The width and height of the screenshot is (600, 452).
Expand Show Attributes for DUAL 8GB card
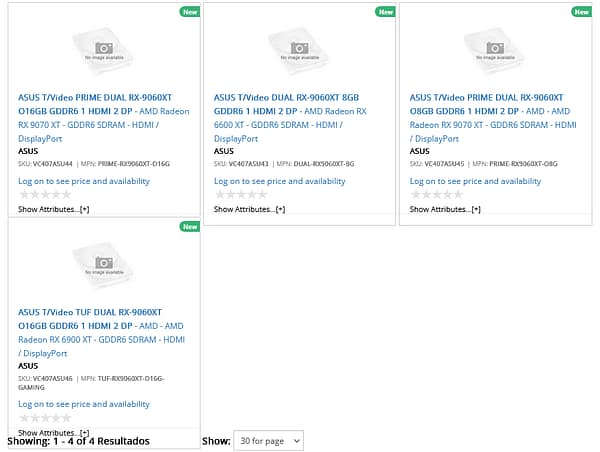click(249, 209)
